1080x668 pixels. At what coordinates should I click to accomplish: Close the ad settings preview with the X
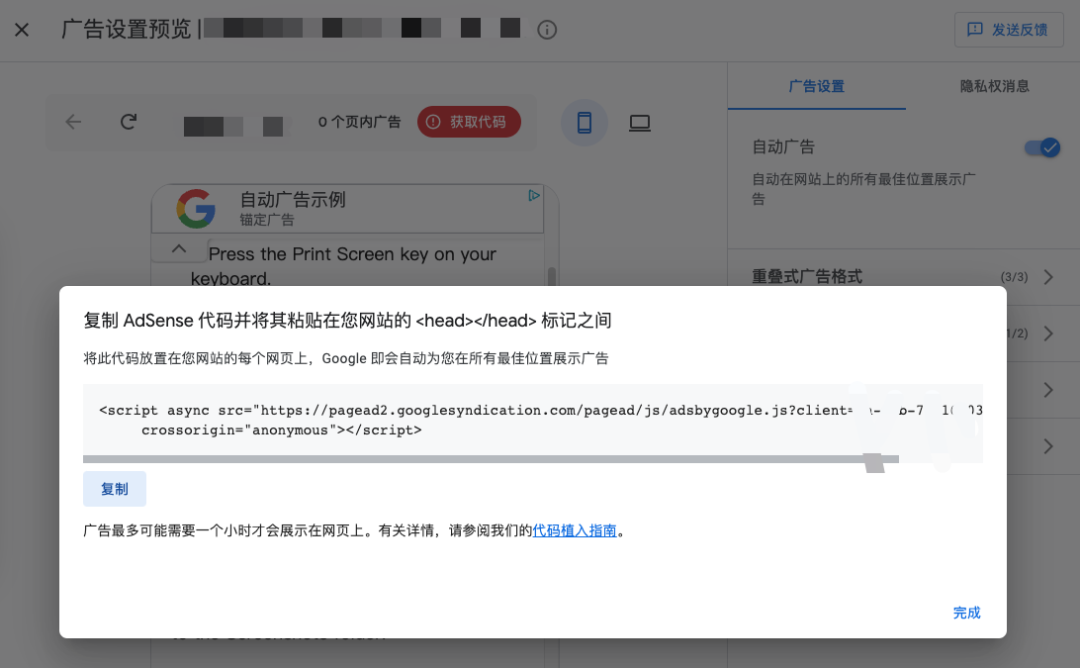click(x=22, y=29)
